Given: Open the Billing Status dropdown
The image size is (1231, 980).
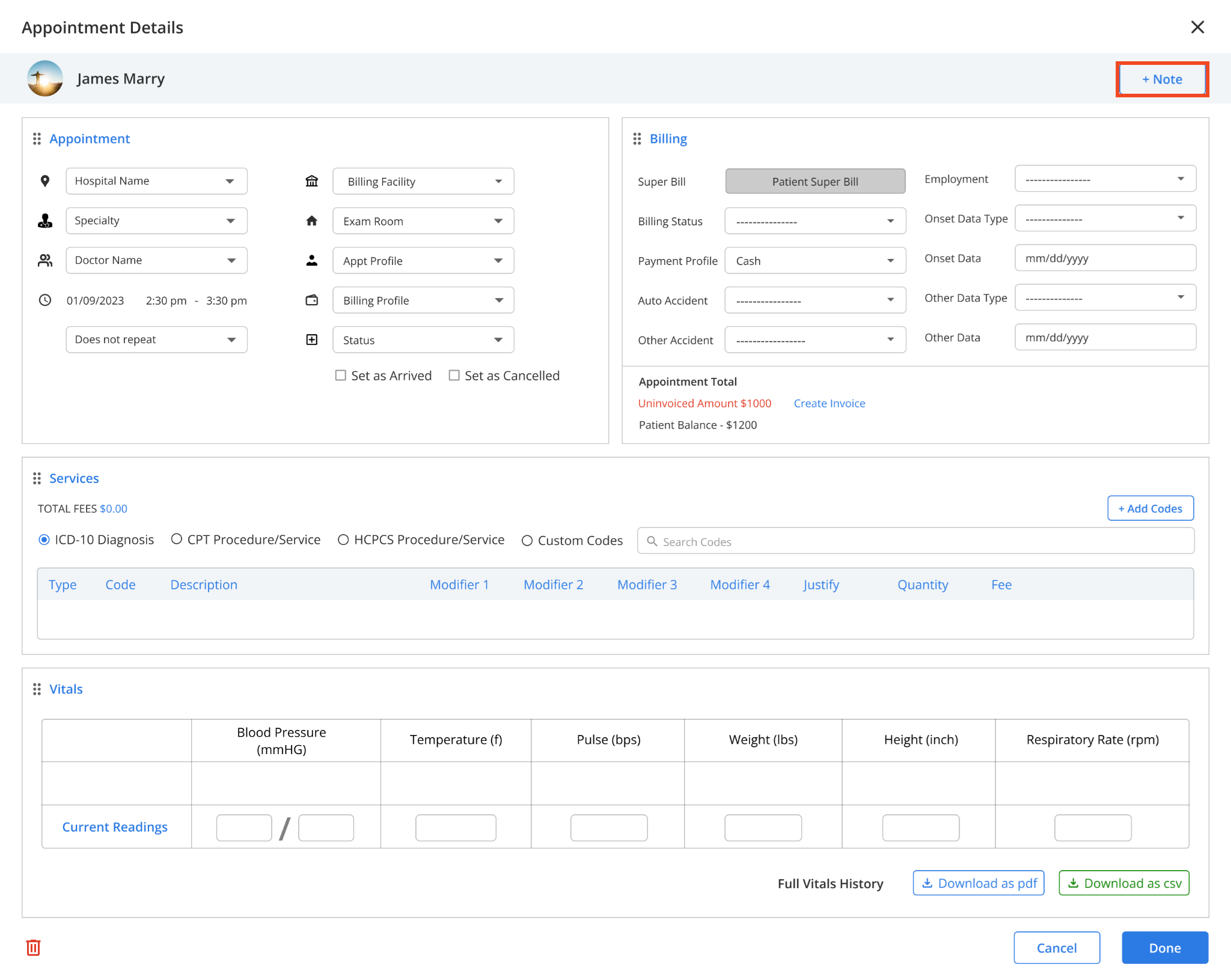Looking at the screenshot, I should [x=815, y=221].
